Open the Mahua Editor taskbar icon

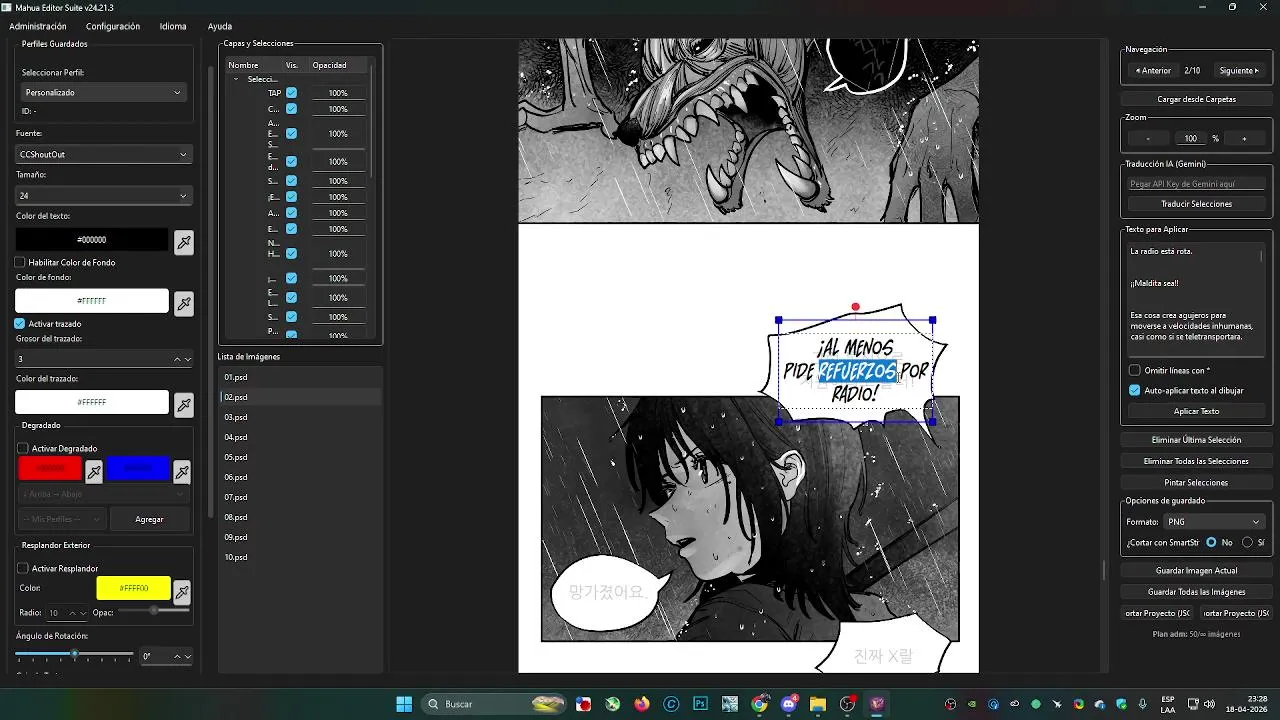(x=877, y=704)
